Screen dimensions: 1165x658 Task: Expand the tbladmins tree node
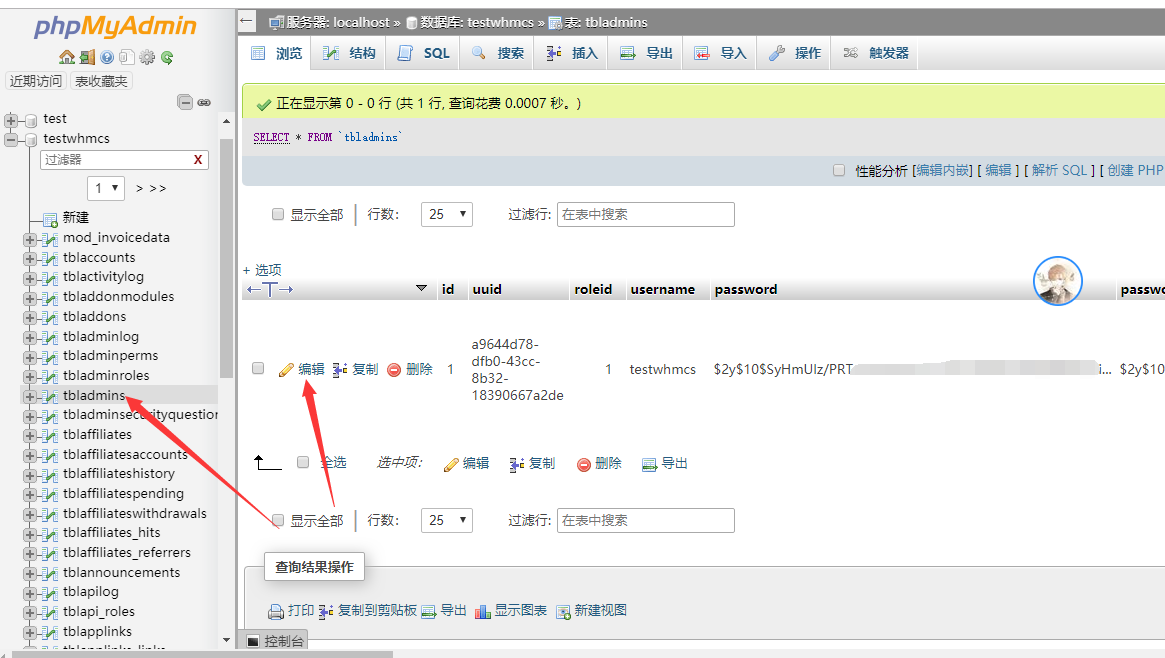pos(30,397)
